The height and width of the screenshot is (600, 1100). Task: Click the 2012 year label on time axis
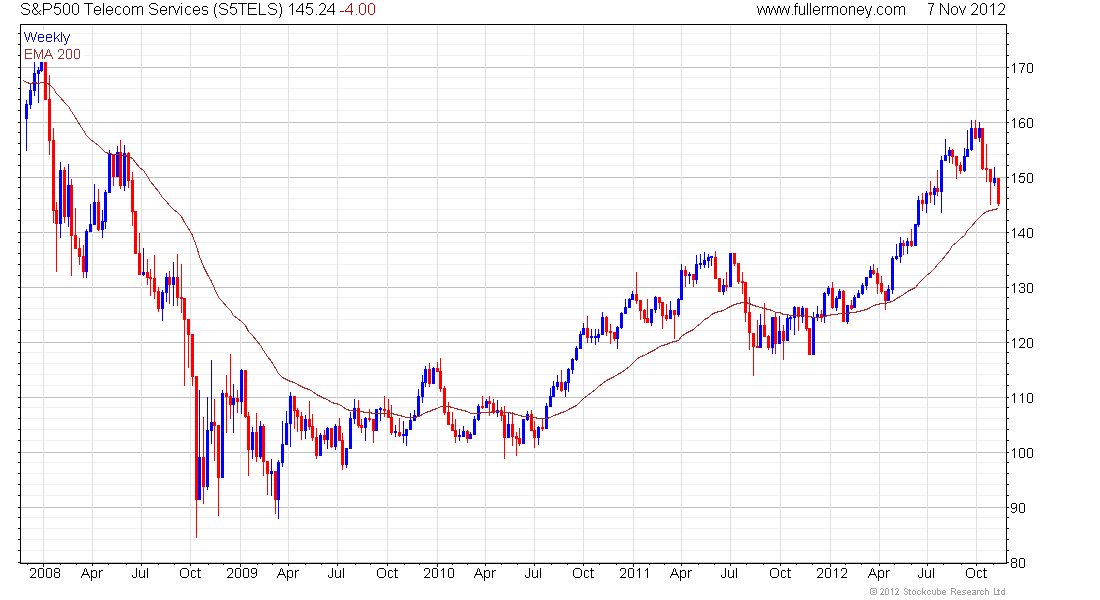point(832,573)
